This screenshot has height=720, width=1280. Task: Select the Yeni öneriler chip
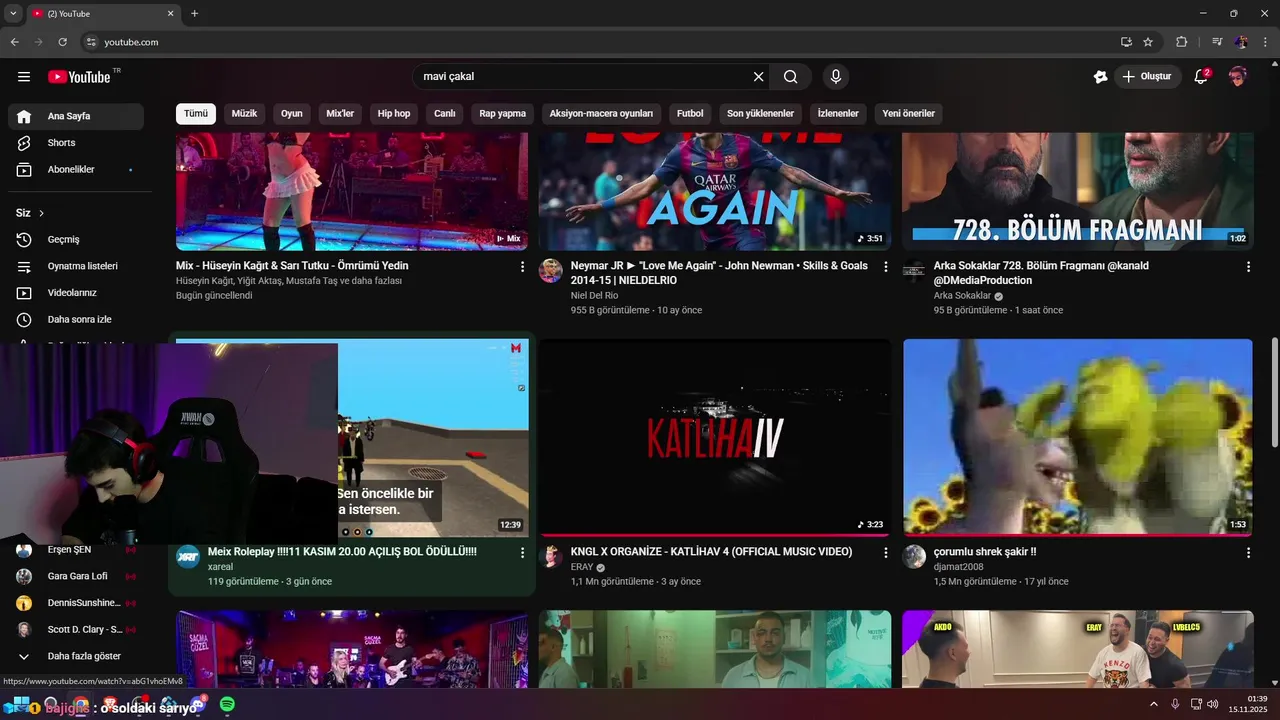pos(908,114)
